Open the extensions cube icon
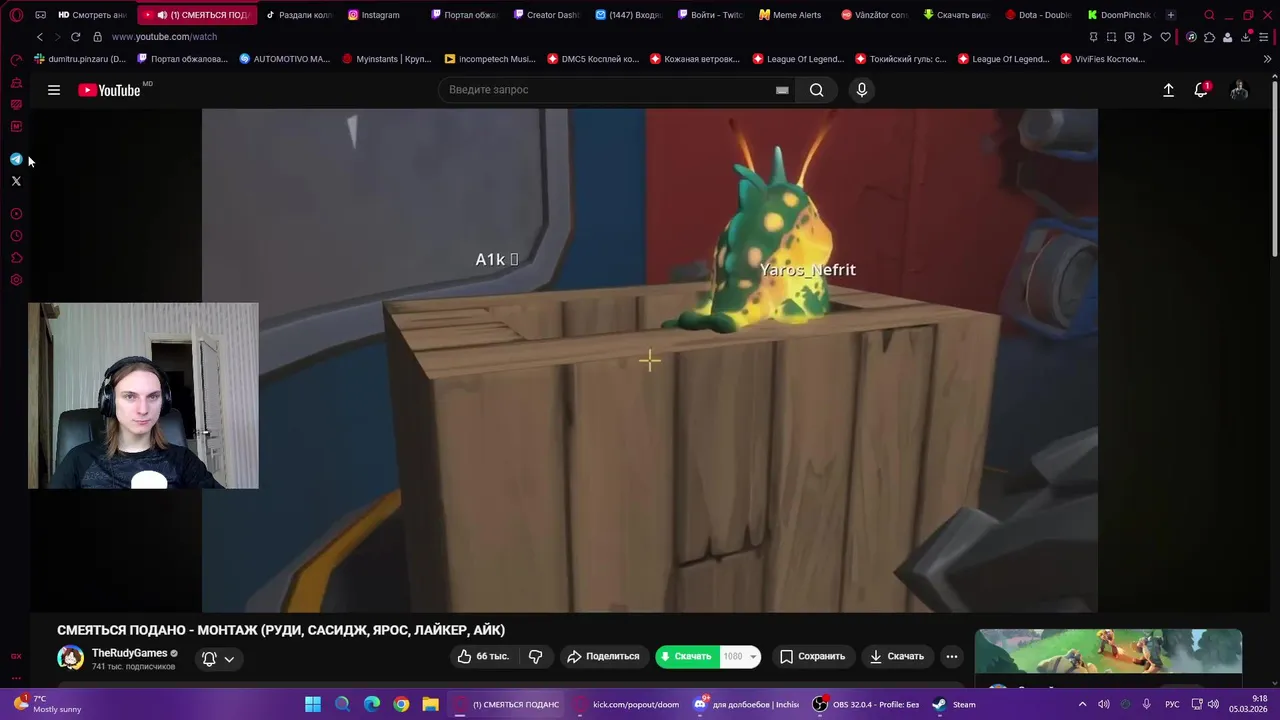Viewport: 1280px width, 720px height. pyautogui.click(x=1209, y=37)
